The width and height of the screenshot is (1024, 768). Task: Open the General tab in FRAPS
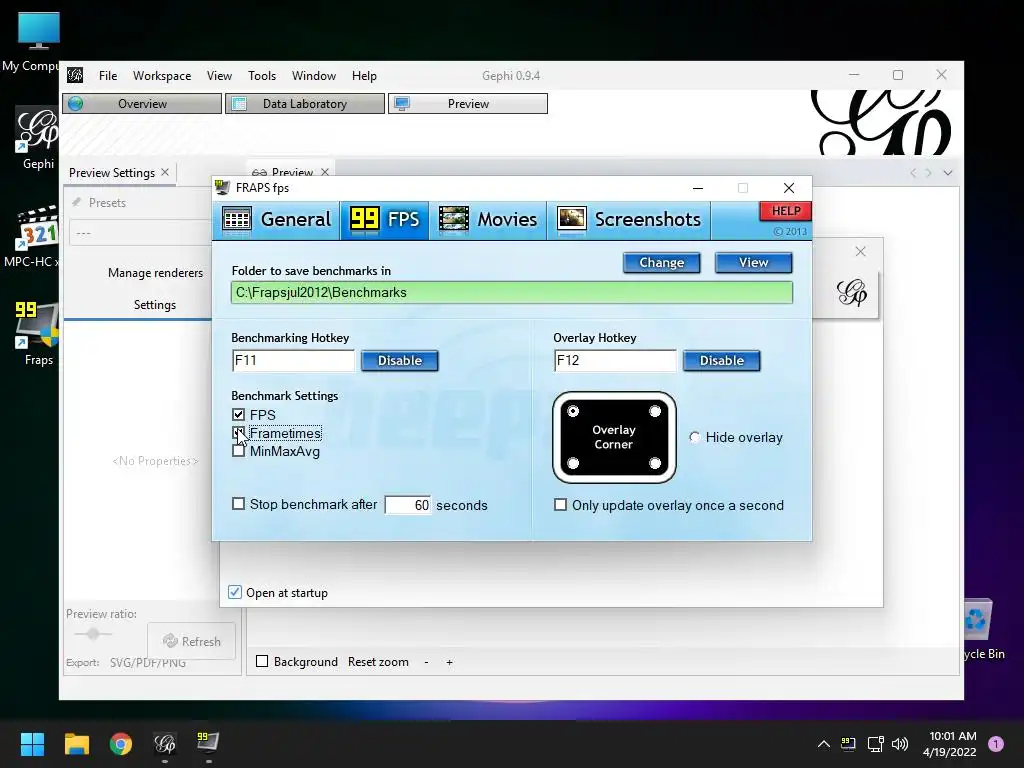click(276, 219)
